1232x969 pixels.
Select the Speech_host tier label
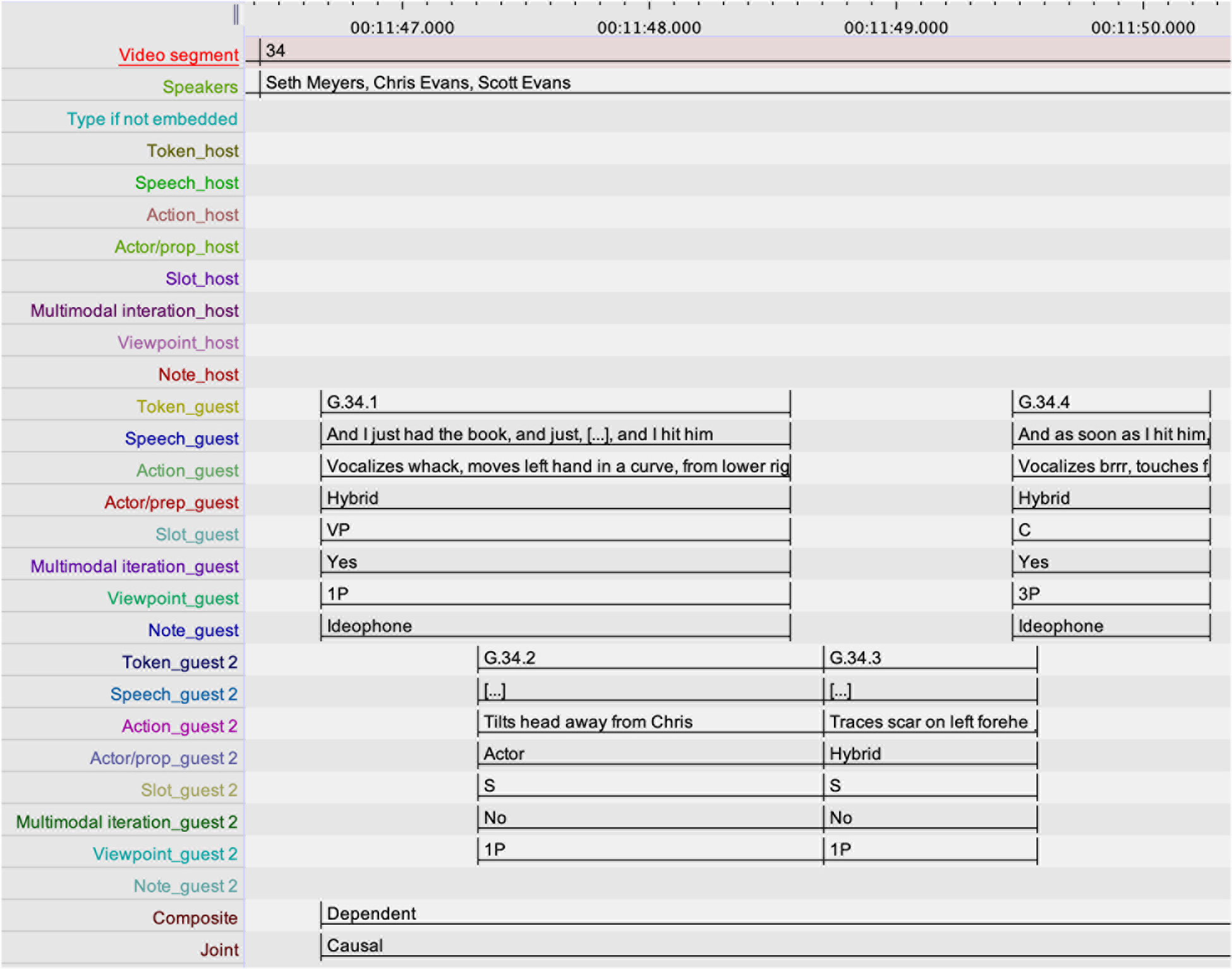point(187,183)
